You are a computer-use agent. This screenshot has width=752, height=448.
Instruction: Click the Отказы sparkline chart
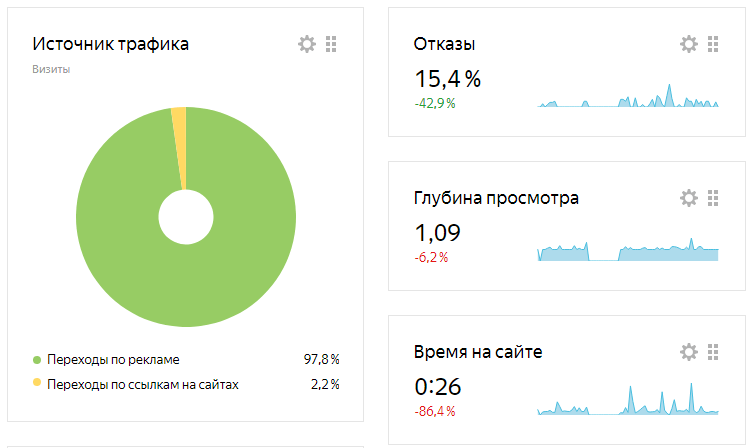tap(628, 95)
